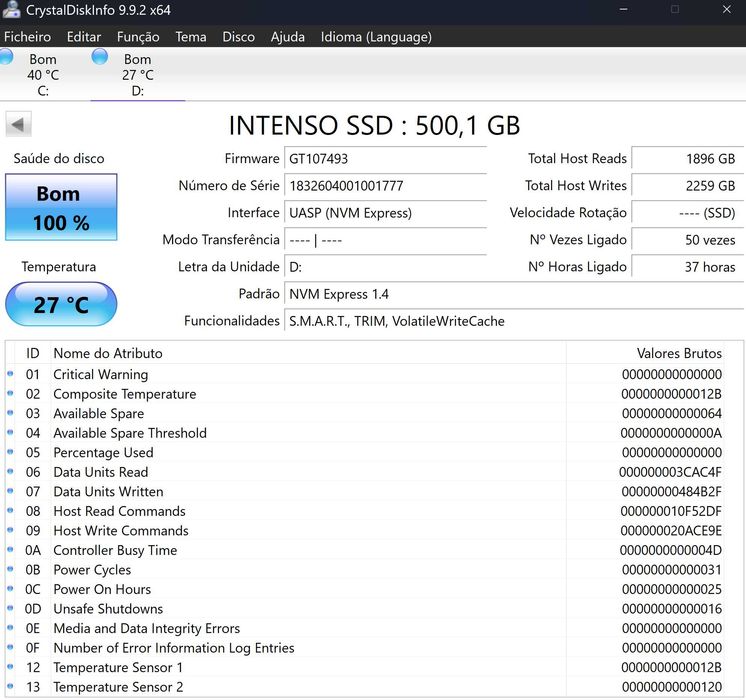Viewport: 746px width, 700px height.
Task: Click status dot for Available Spare Threshold row
Action: (x=10, y=433)
